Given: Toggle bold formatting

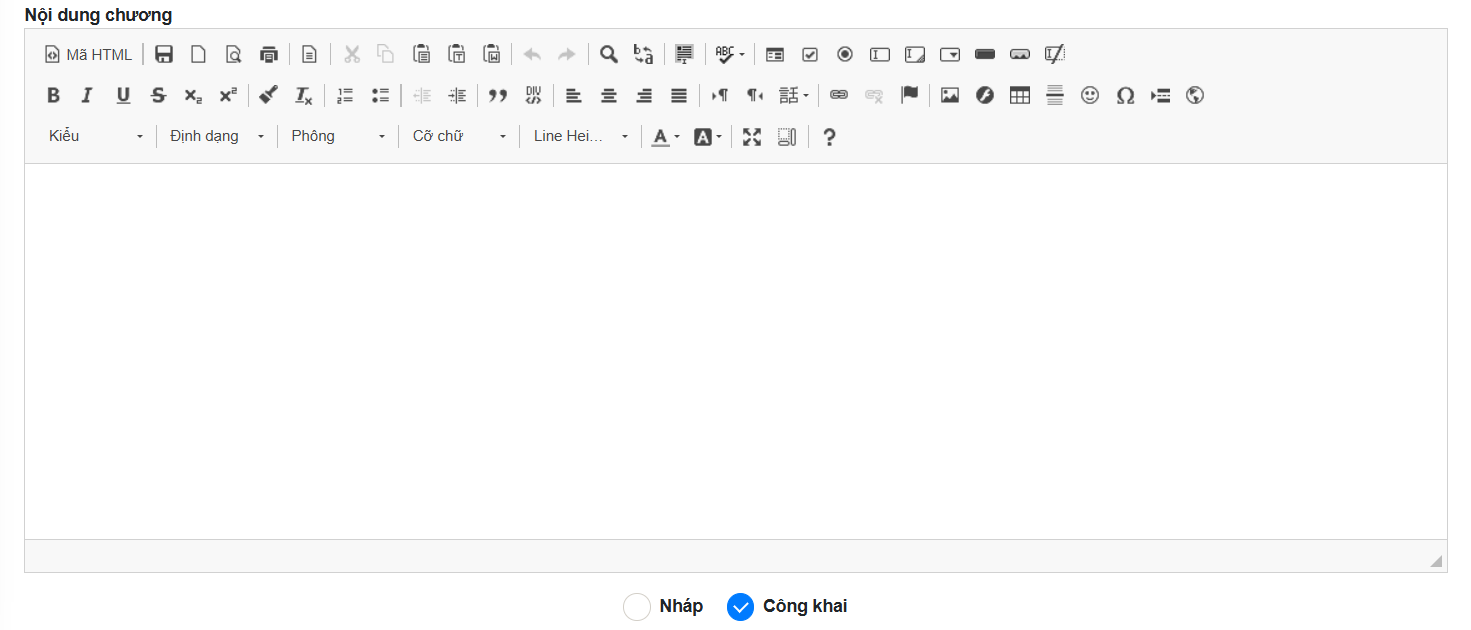Looking at the screenshot, I should pos(54,95).
